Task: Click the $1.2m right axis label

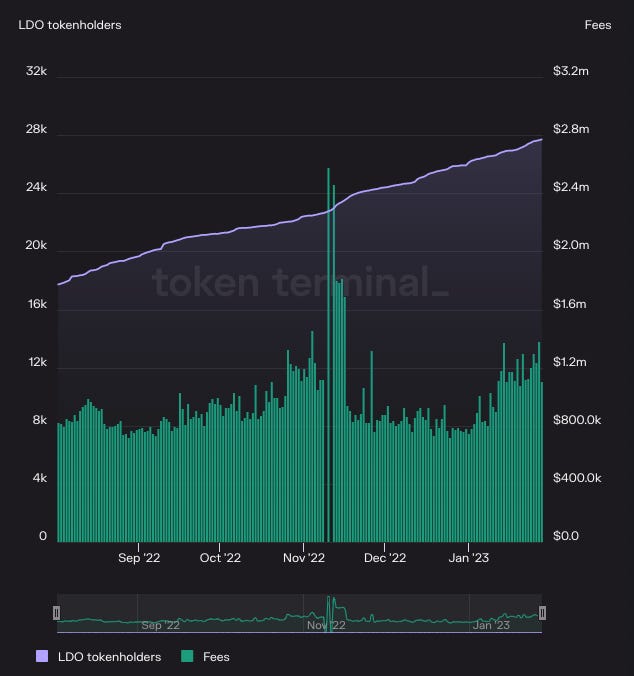Action: pos(569,362)
